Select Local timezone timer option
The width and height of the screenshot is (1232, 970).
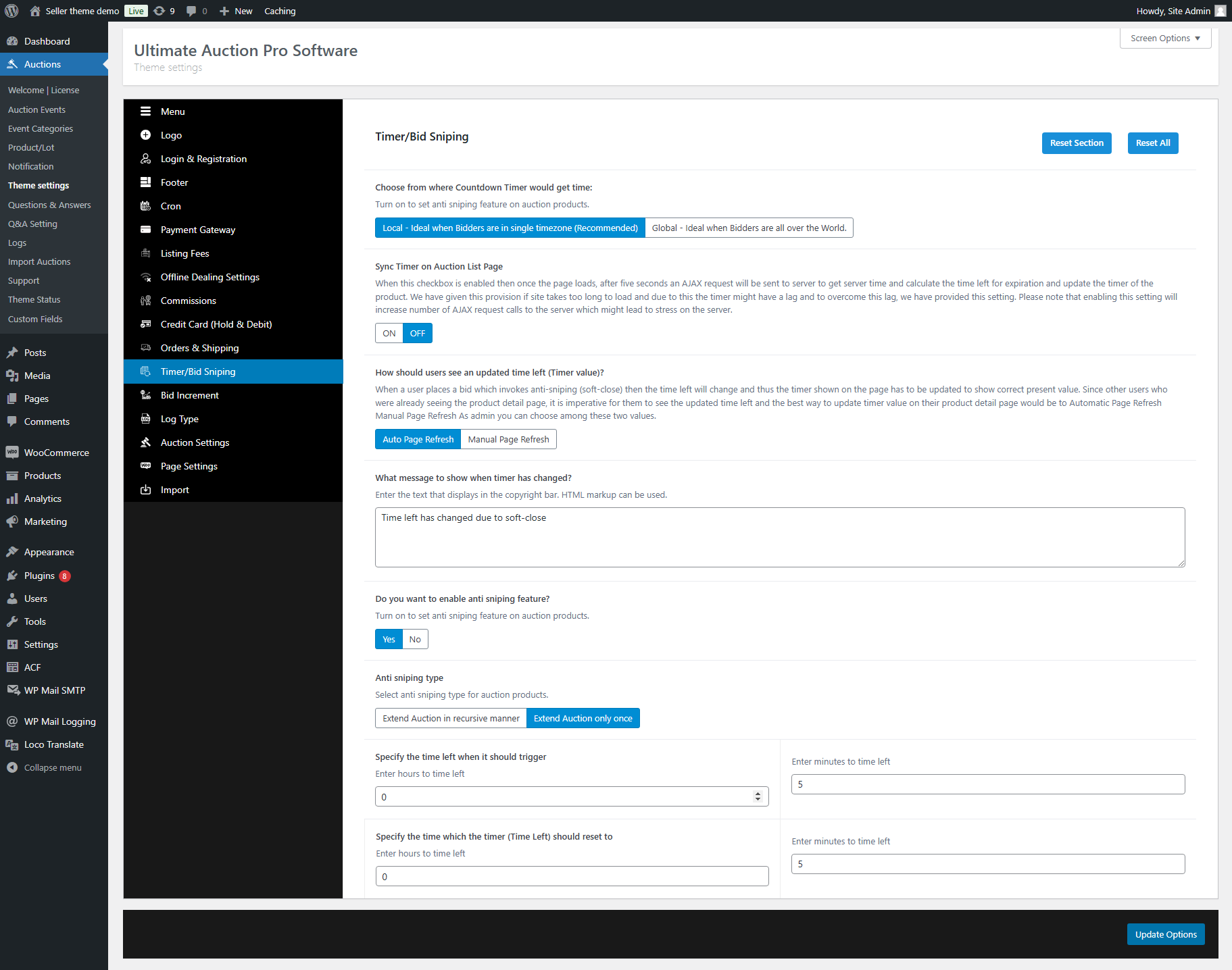(x=510, y=228)
